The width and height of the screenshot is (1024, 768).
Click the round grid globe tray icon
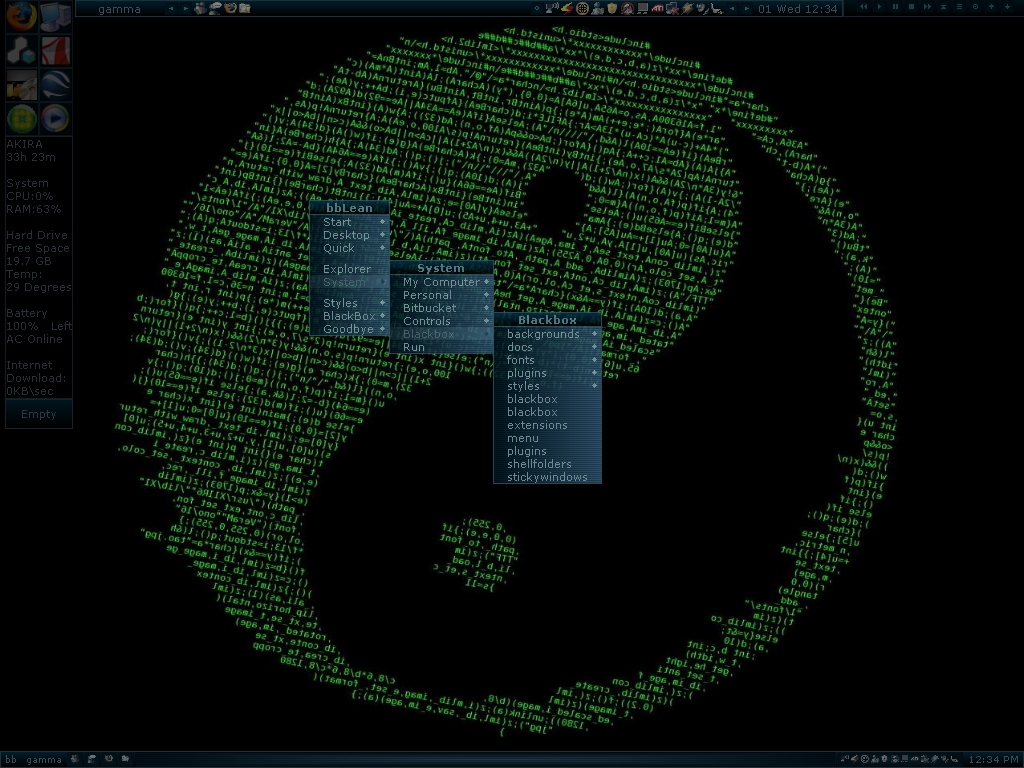[x=582, y=8]
